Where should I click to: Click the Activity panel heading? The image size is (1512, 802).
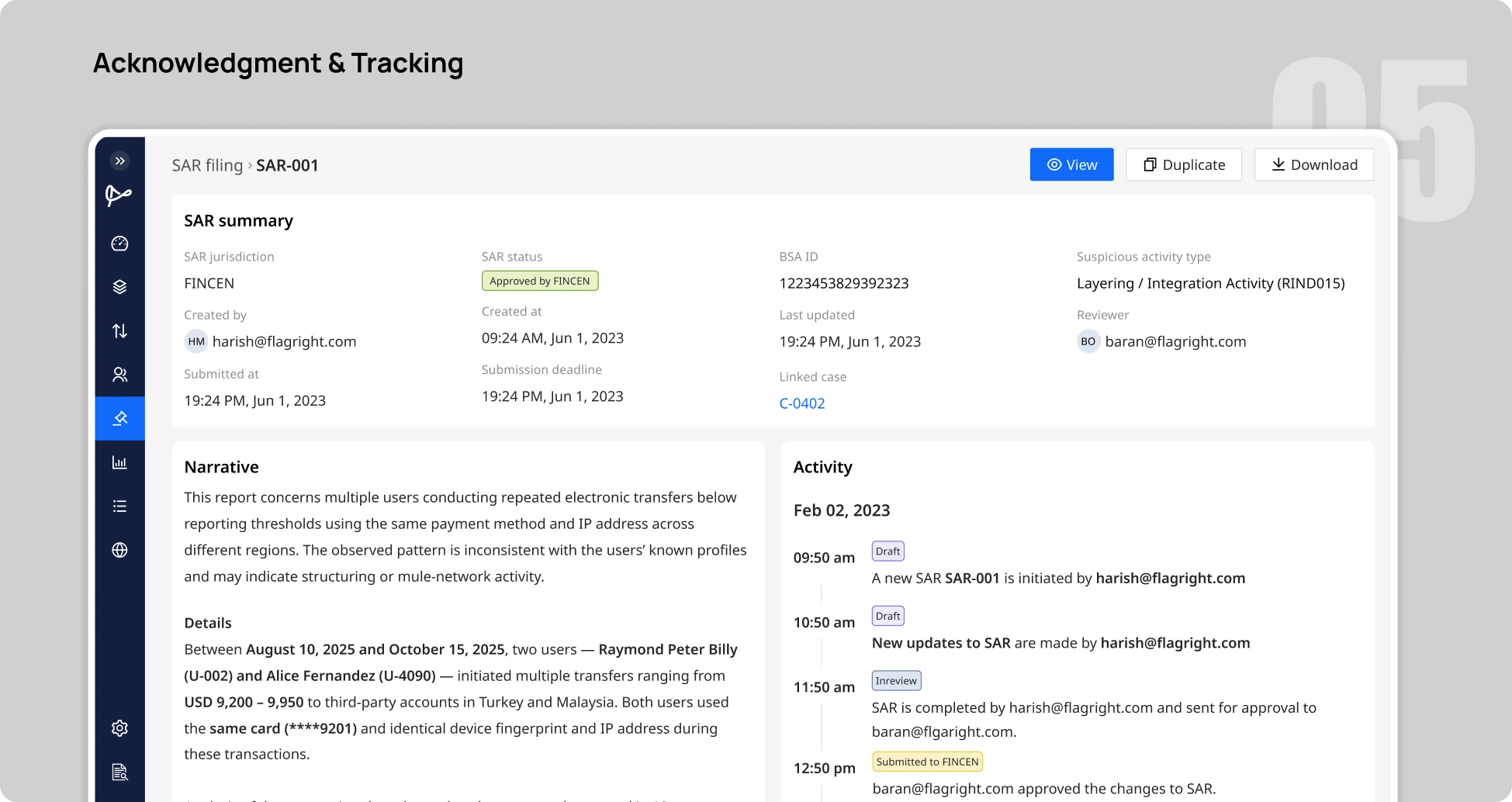(823, 467)
